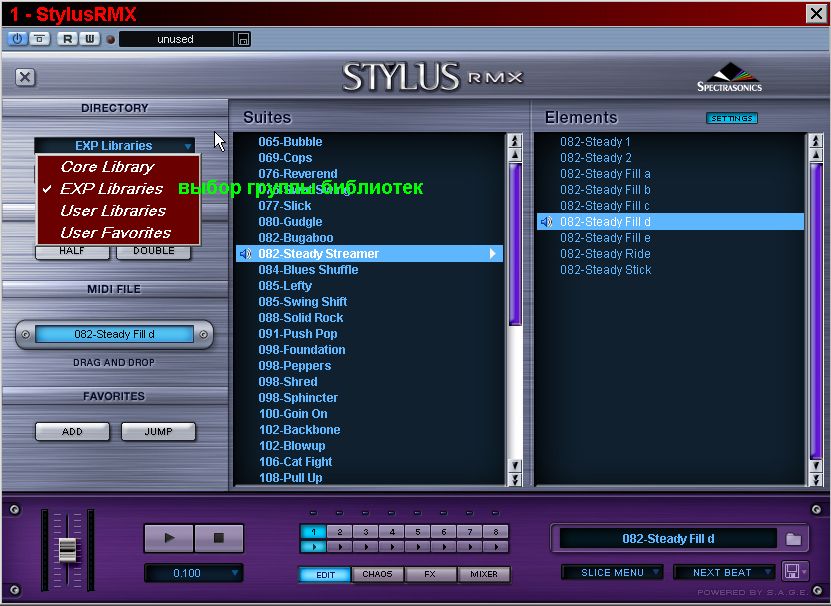Open the EXP Libraries directory dropdown
This screenshot has height=606, width=831.
(x=114, y=145)
